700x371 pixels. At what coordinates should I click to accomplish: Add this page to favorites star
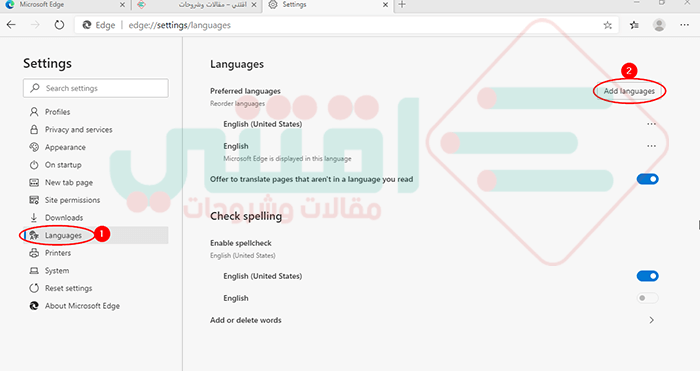pyautogui.click(x=608, y=25)
